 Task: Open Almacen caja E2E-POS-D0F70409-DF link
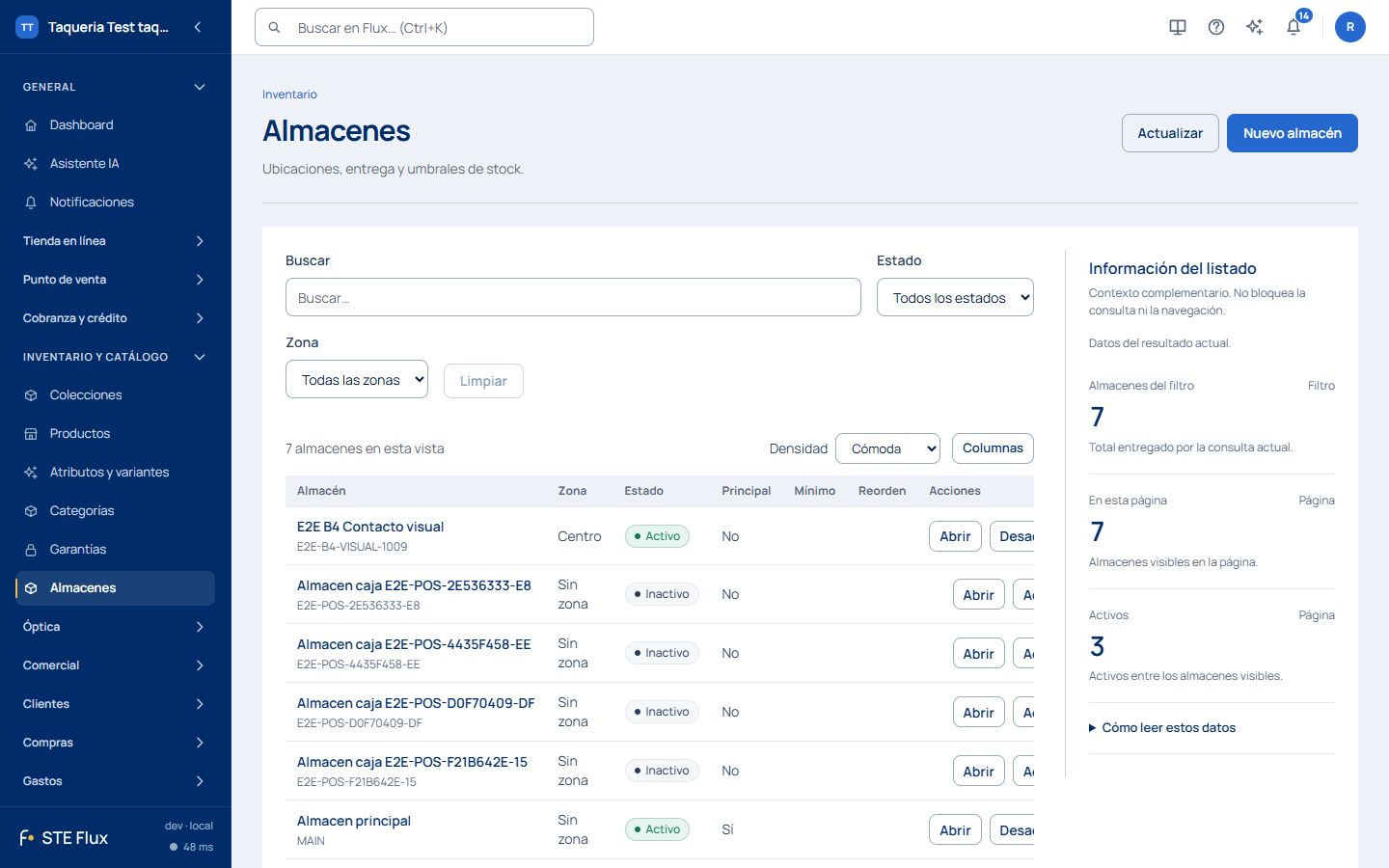416,703
